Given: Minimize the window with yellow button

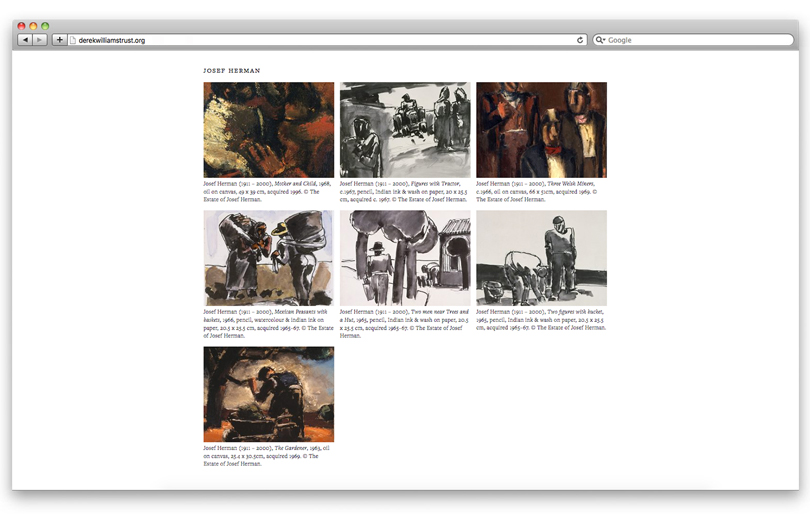Looking at the screenshot, I should pyautogui.click(x=33, y=26).
